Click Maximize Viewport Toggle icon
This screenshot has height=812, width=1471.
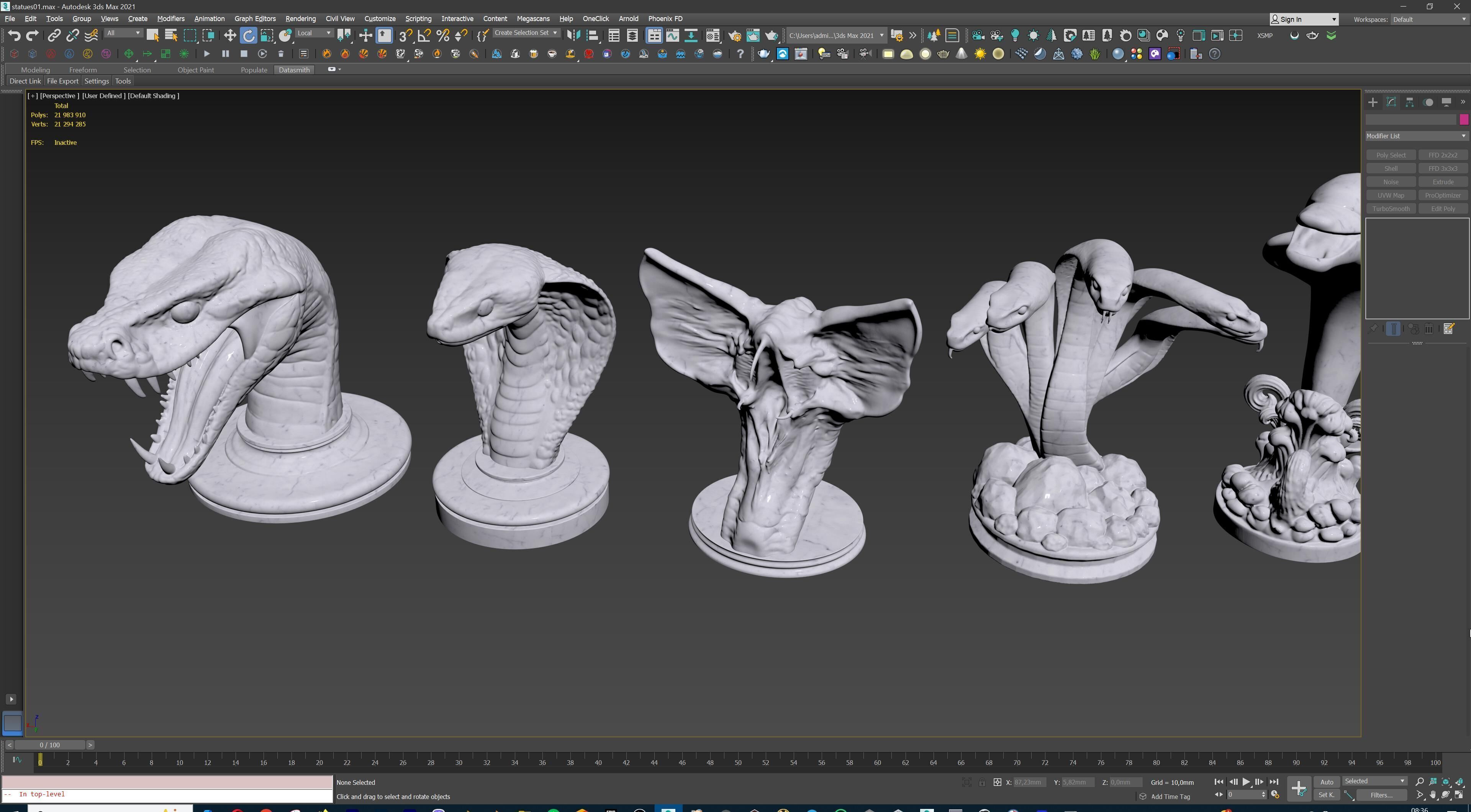coord(1459,795)
